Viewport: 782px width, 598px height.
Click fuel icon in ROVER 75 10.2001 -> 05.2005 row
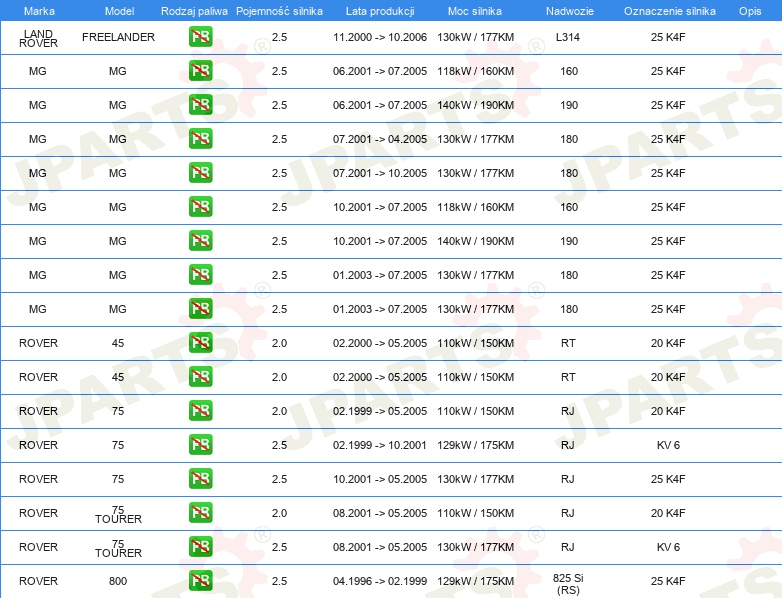pyautogui.click(x=200, y=478)
